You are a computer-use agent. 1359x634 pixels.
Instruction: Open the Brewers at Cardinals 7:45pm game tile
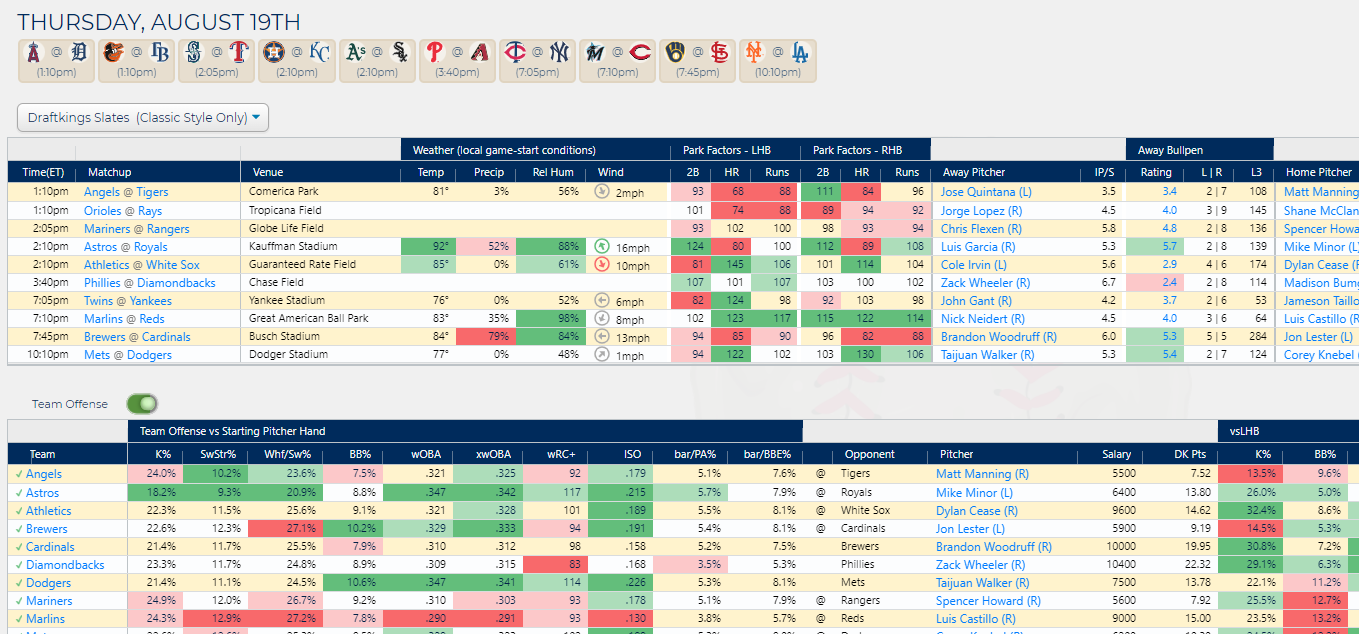tap(697, 60)
